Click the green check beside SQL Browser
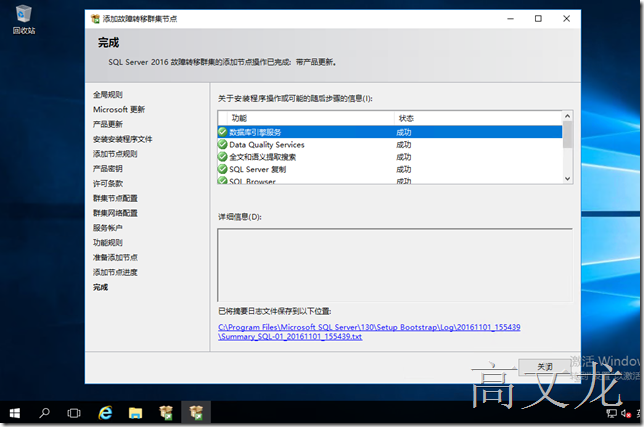The height and width of the screenshot is (427, 644). coord(223,180)
